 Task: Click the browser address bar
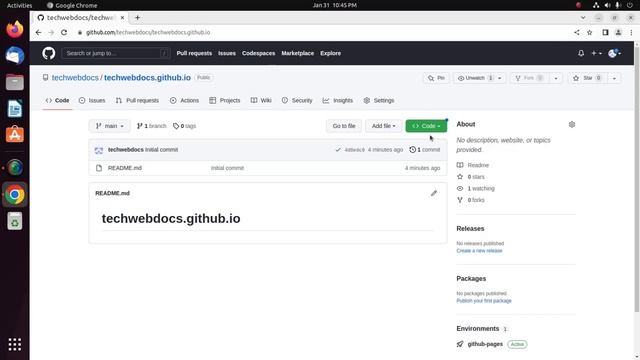322,32
